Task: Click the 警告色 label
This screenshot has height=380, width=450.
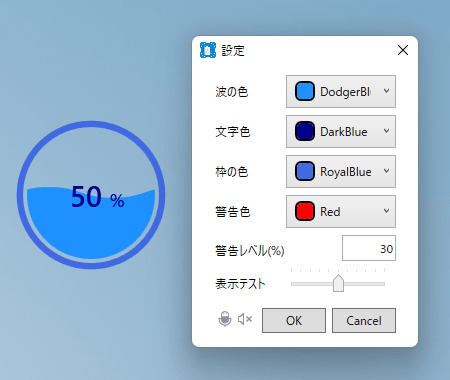Action: [x=232, y=212]
